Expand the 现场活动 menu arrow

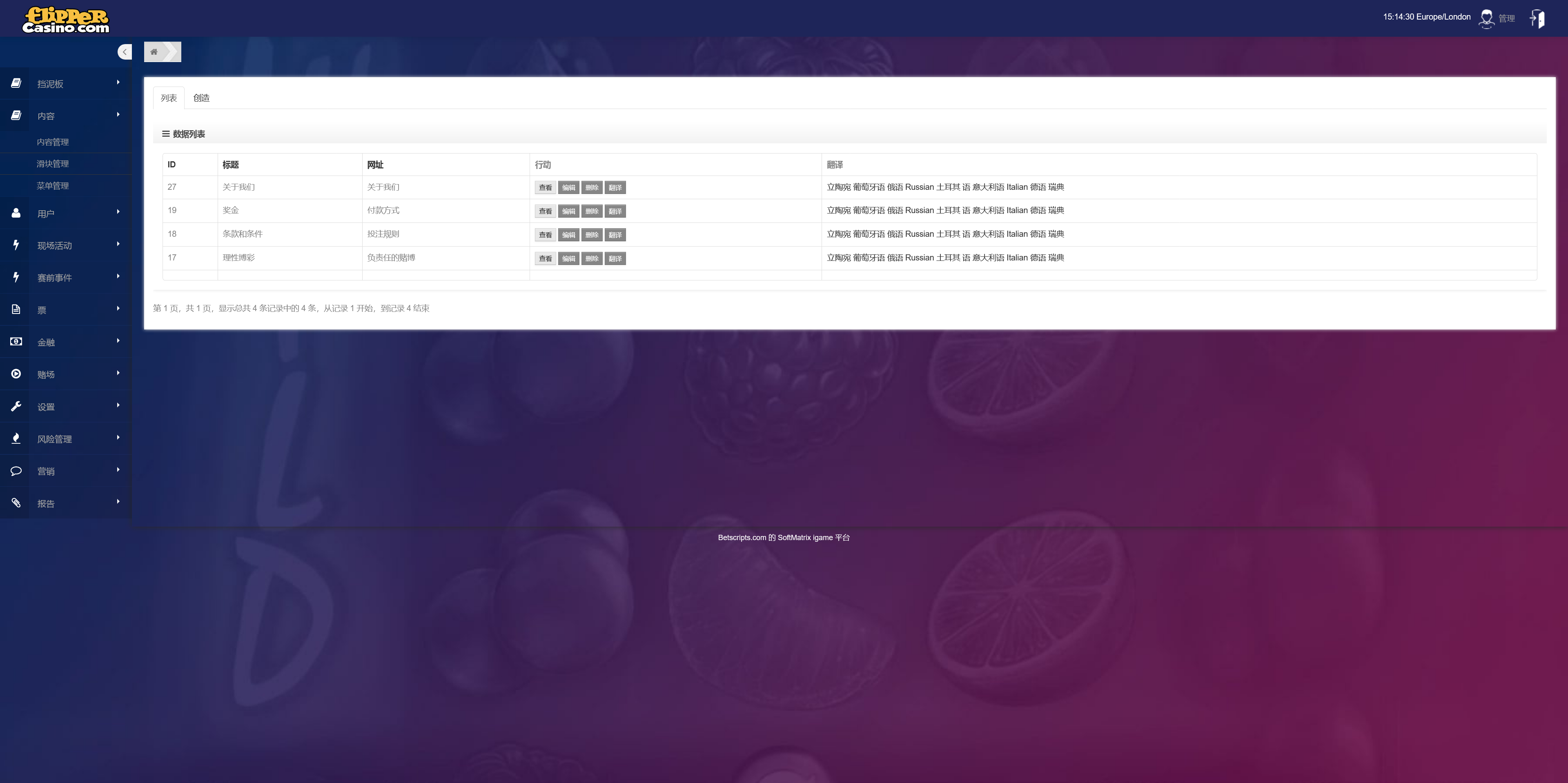click(118, 244)
